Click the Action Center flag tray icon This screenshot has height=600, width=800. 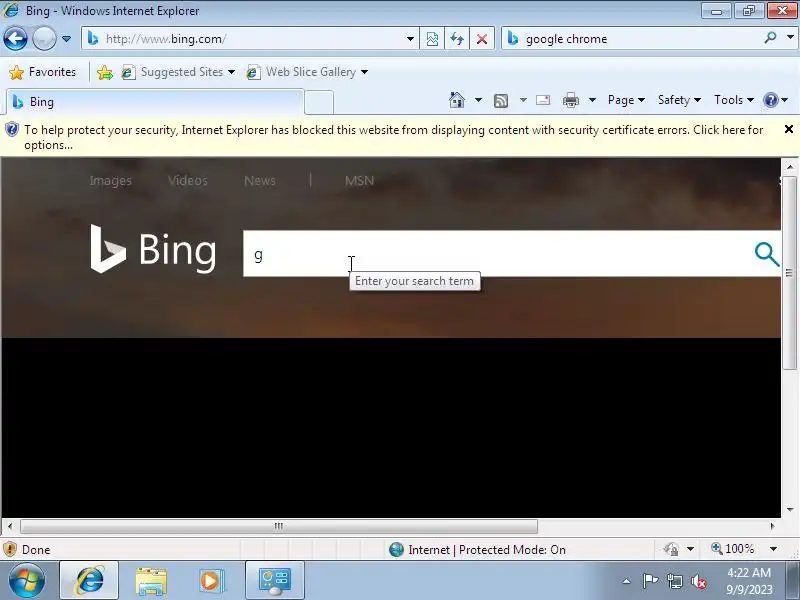650,581
